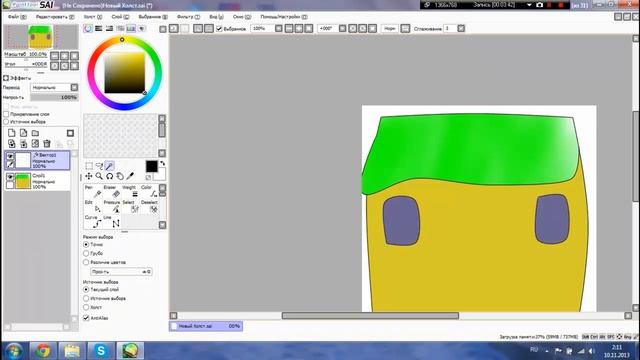Open the Слой menu
The image size is (640, 360).
(x=120, y=17)
